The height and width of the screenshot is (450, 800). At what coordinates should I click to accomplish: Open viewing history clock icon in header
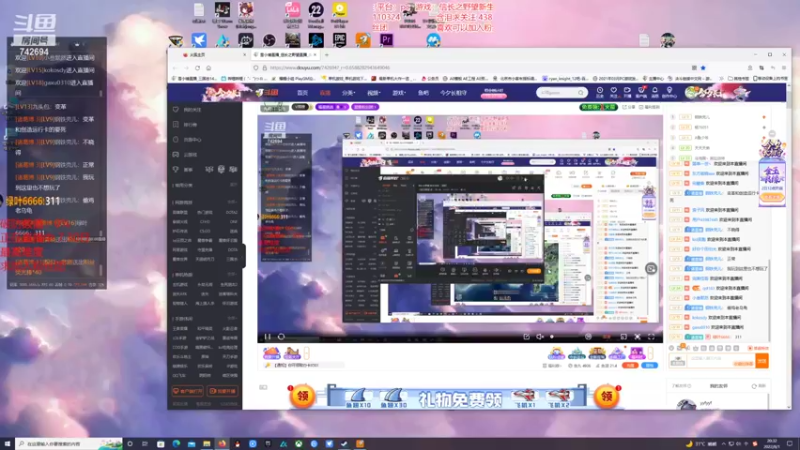point(600,92)
